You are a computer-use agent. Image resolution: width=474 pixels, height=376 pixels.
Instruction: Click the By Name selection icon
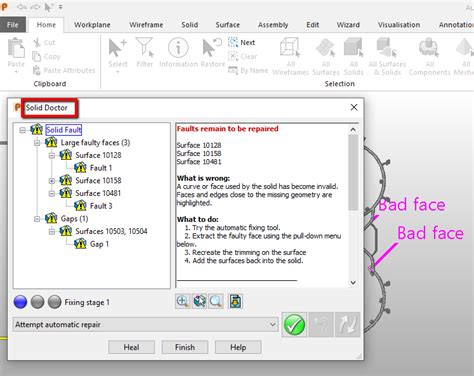click(x=233, y=70)
